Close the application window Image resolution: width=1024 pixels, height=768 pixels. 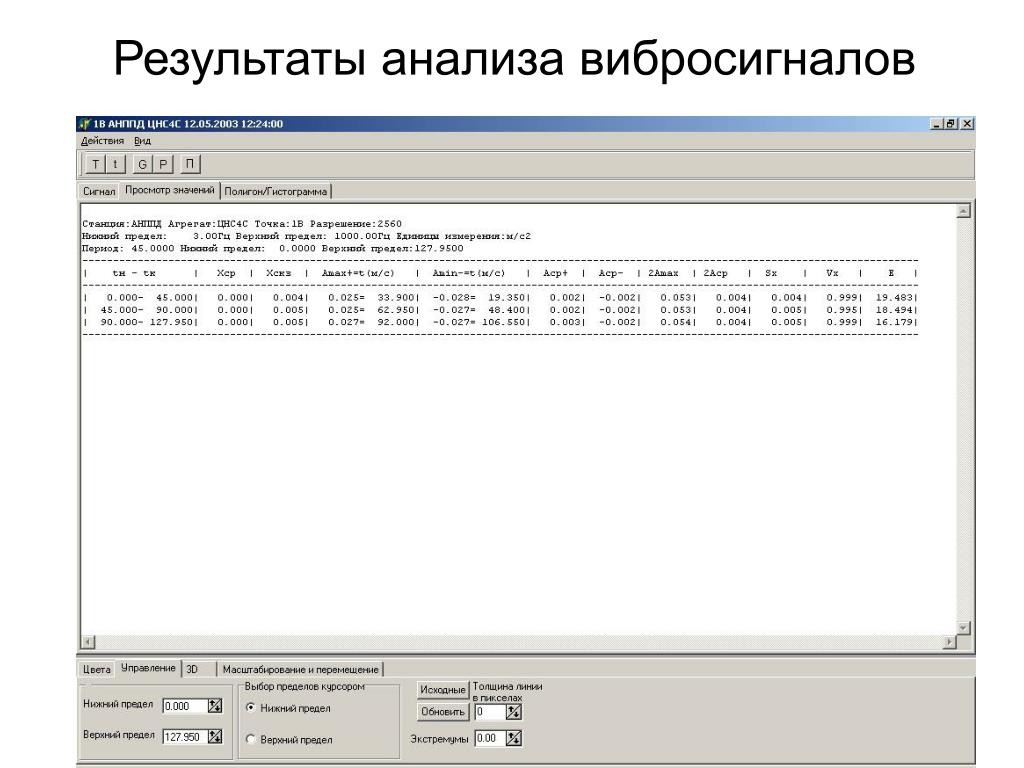(967, 123)
